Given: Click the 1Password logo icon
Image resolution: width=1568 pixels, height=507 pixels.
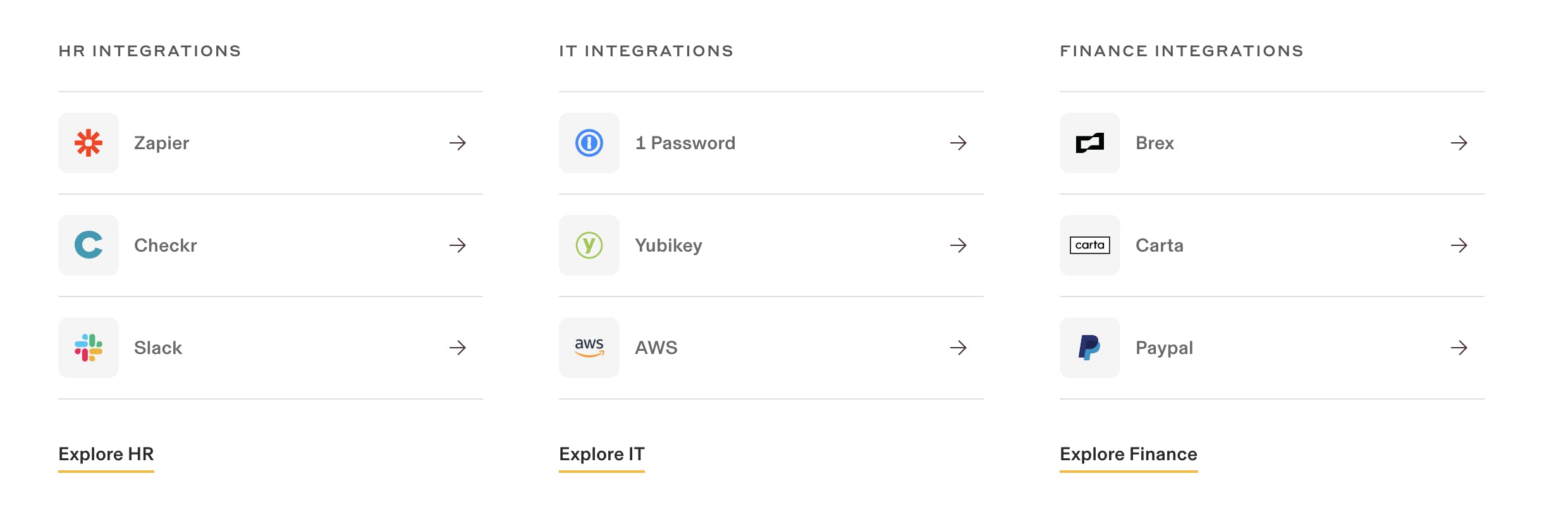Looking at the screenshot, I should tap(589, 143).
